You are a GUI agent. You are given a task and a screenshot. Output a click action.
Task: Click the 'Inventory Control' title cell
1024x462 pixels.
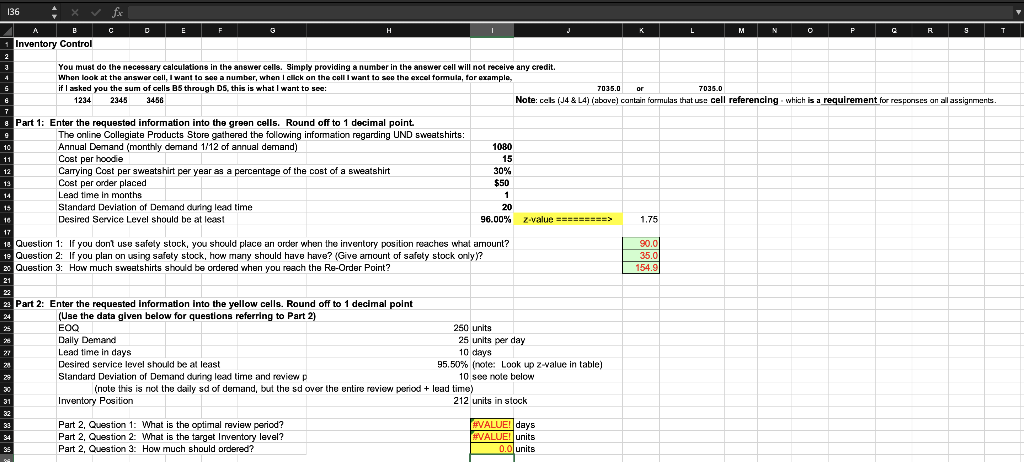(54, 44)
